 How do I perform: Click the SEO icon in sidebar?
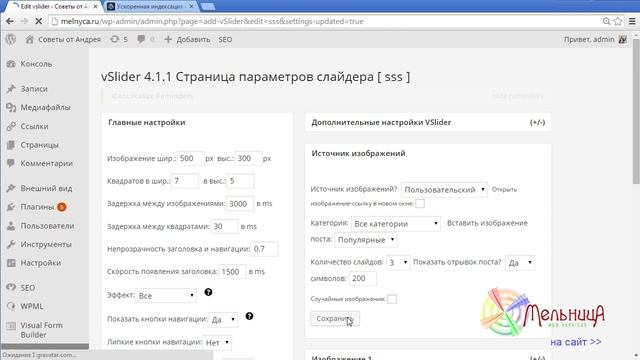click(11, 287)
